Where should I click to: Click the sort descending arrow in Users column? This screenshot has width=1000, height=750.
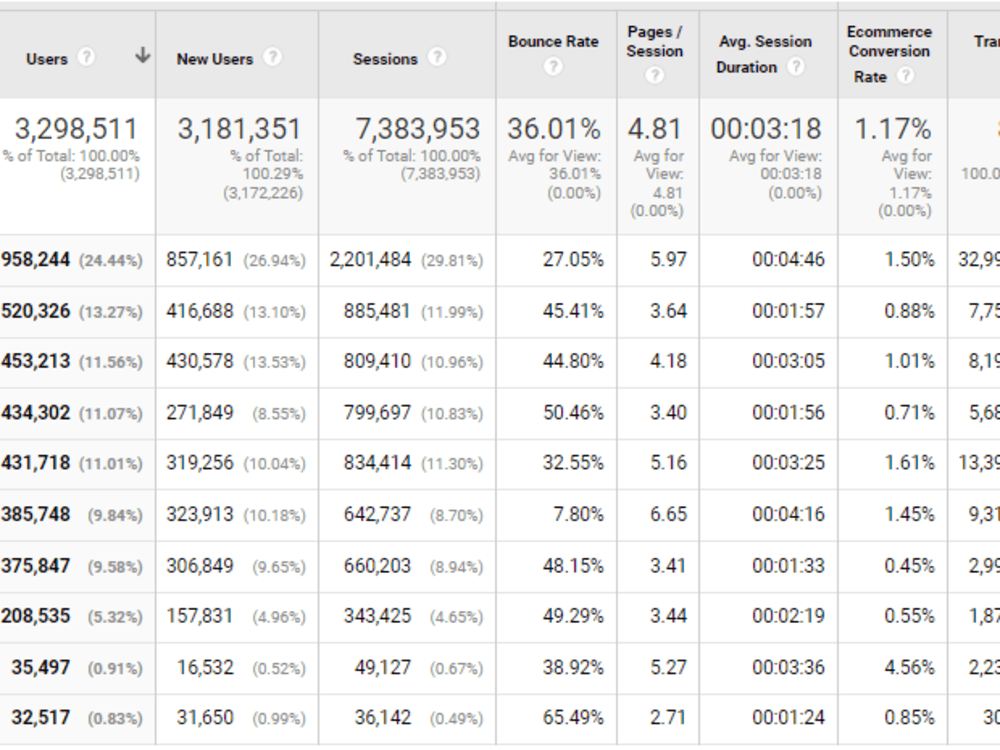pyautogui.click(x=143, y=56)
